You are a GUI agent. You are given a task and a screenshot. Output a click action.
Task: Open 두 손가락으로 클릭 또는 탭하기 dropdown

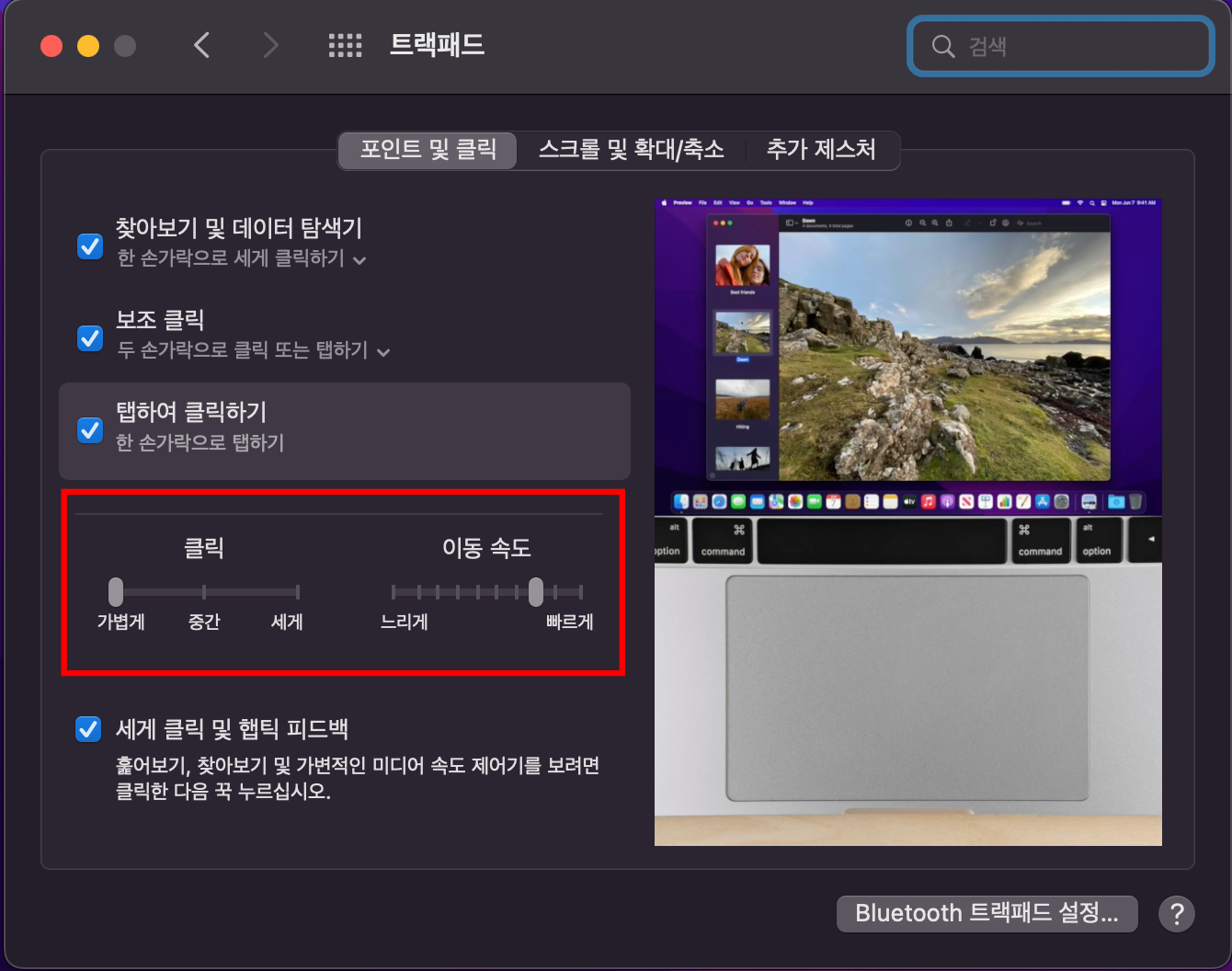coord(254,350)
